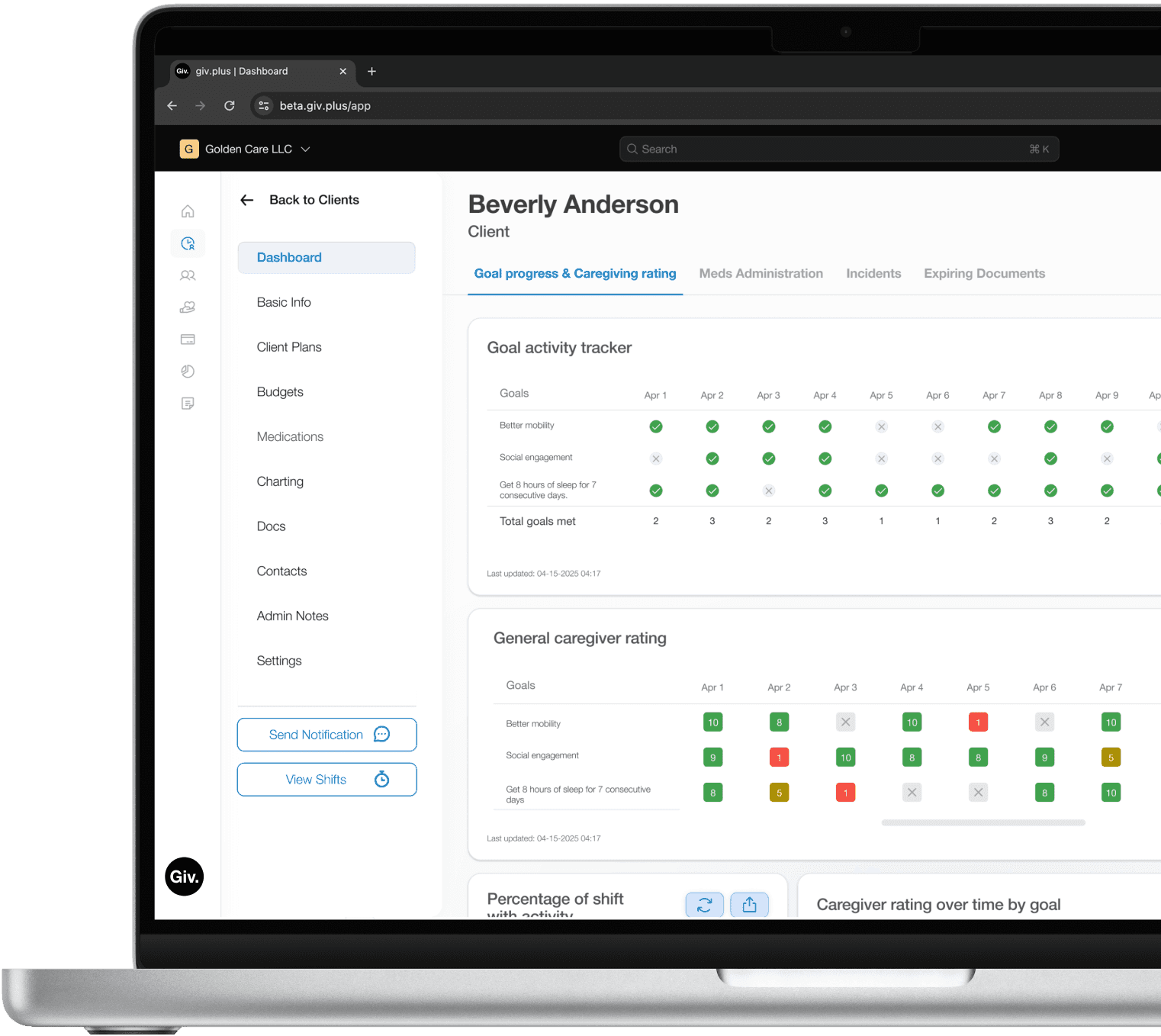Open the Home icon in left sidebar
The height and width of the screenshot is (1036, 1161).
click(188, 211)
